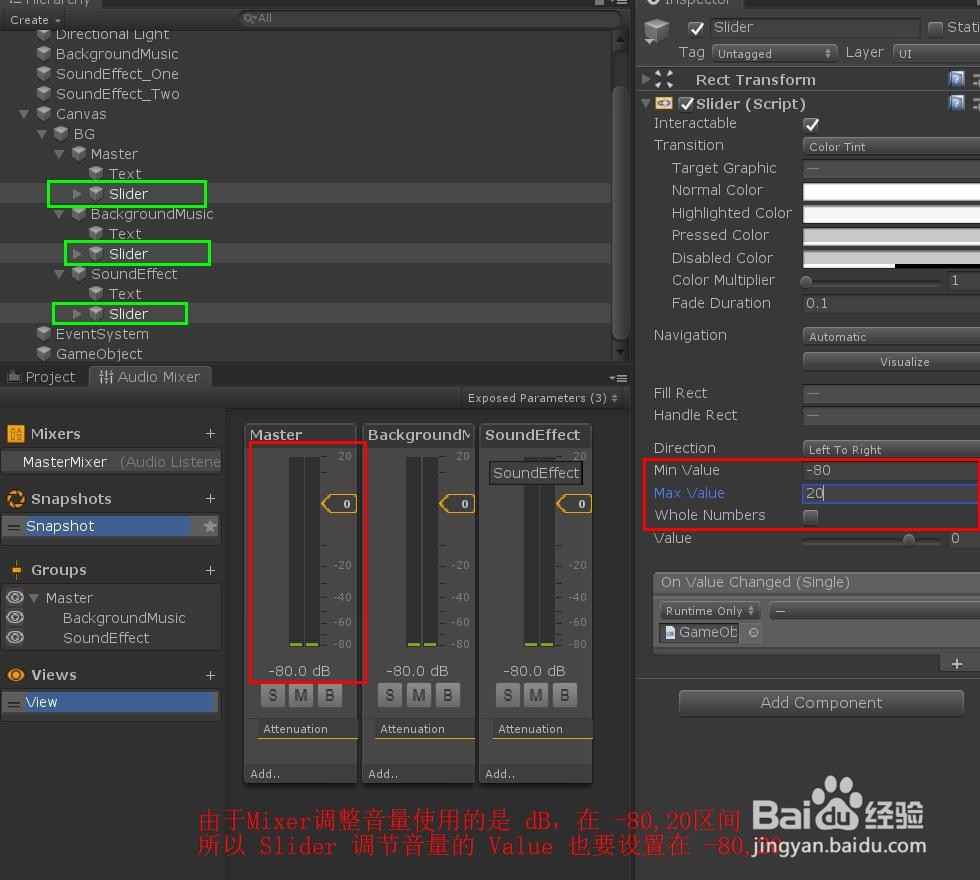
Task: Open Slider (Script) help icon
Action: click(956, 102)
